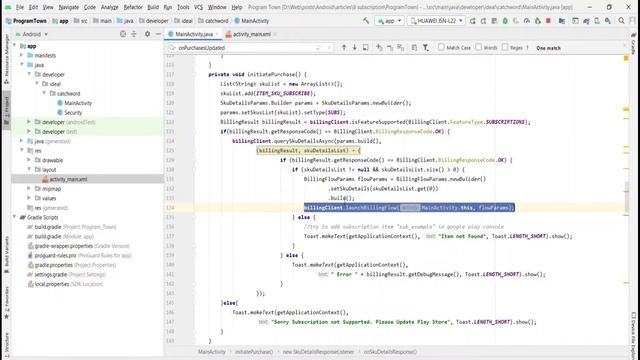Image resolution: width=640 pixels, height=360 pixels.
Task: Click the red Stop square icon
Action: point(548,21)
